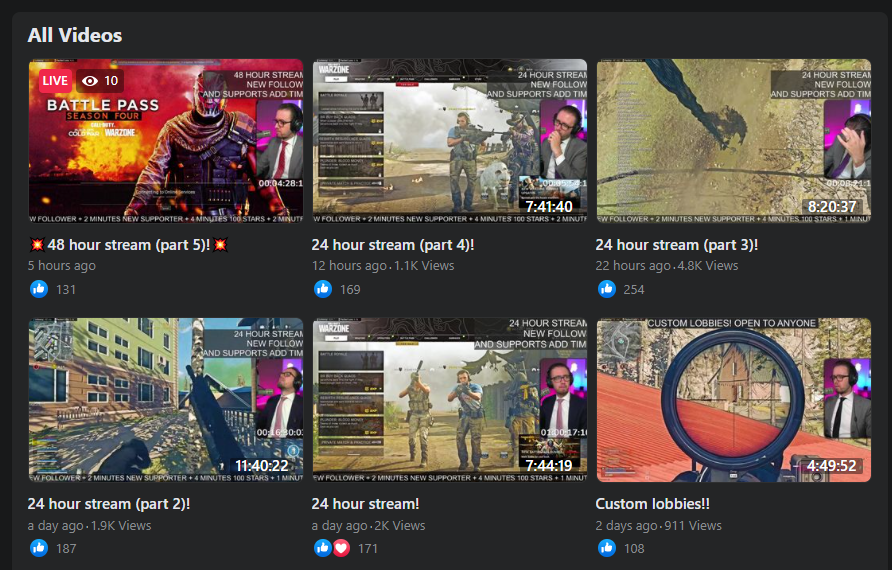Open the 24 hour stream part 3 thumbnail
The width and height of the screenshot is (892, 570).
point(733,141)
